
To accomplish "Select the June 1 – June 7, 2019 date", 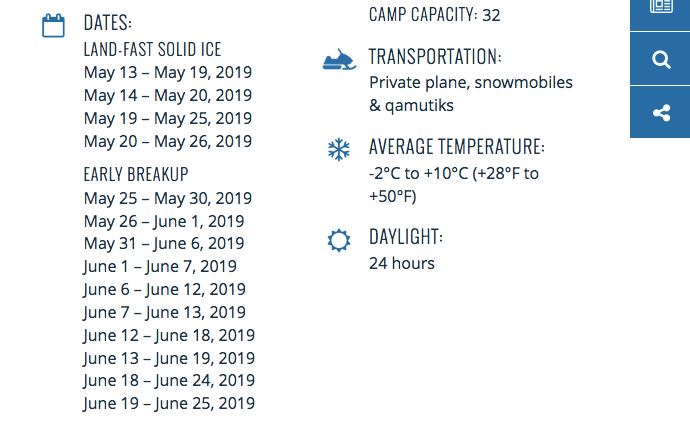I will [160, 266].
